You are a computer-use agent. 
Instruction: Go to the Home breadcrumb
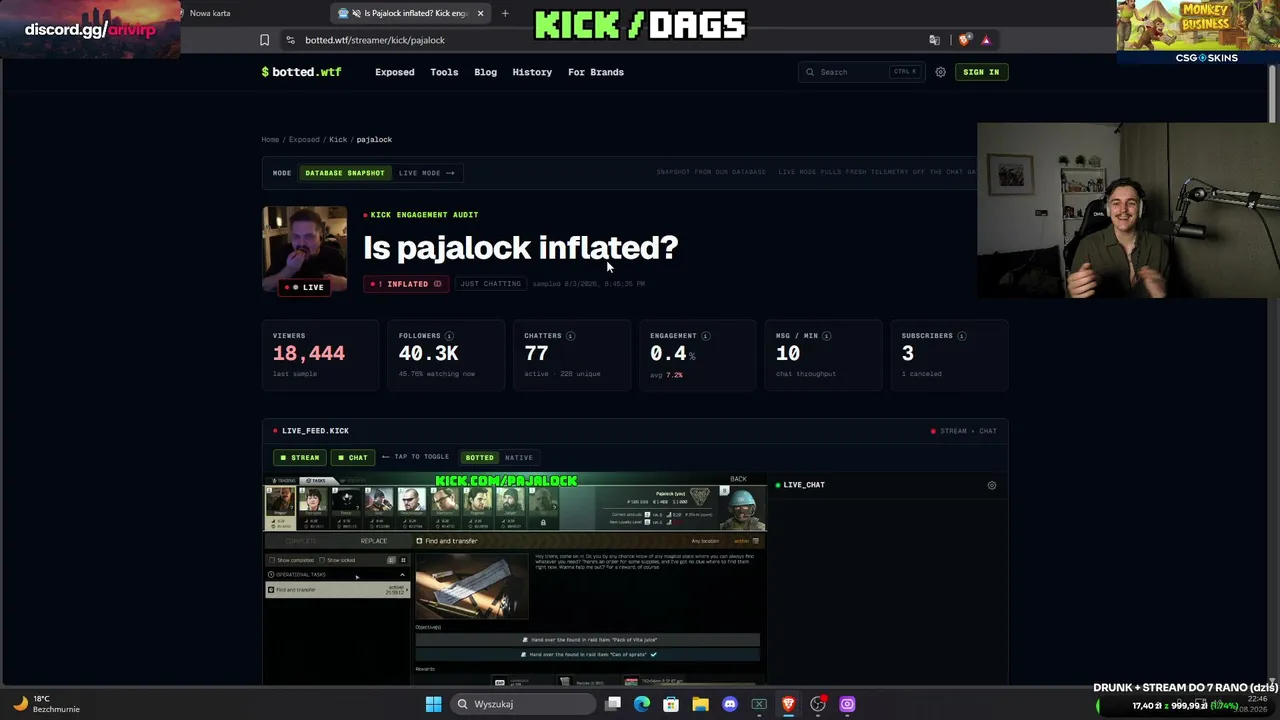click(x=270, y=140)
